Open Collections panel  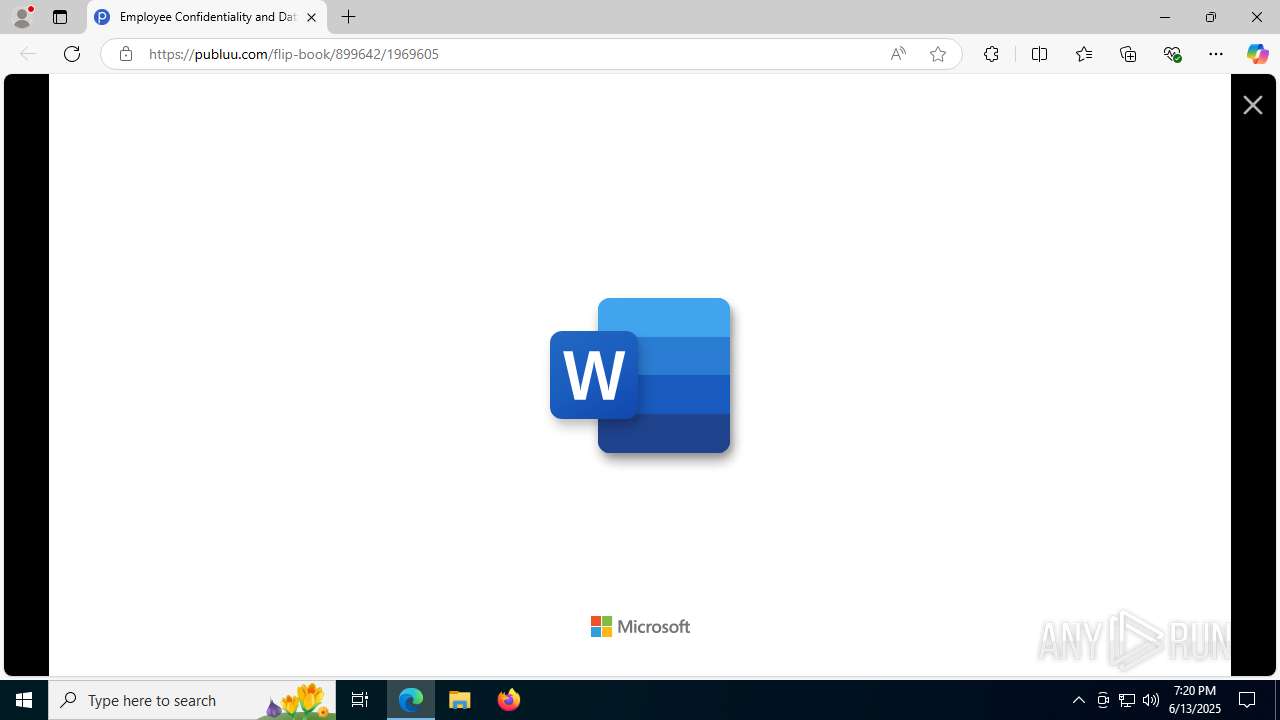(1128, 54)
